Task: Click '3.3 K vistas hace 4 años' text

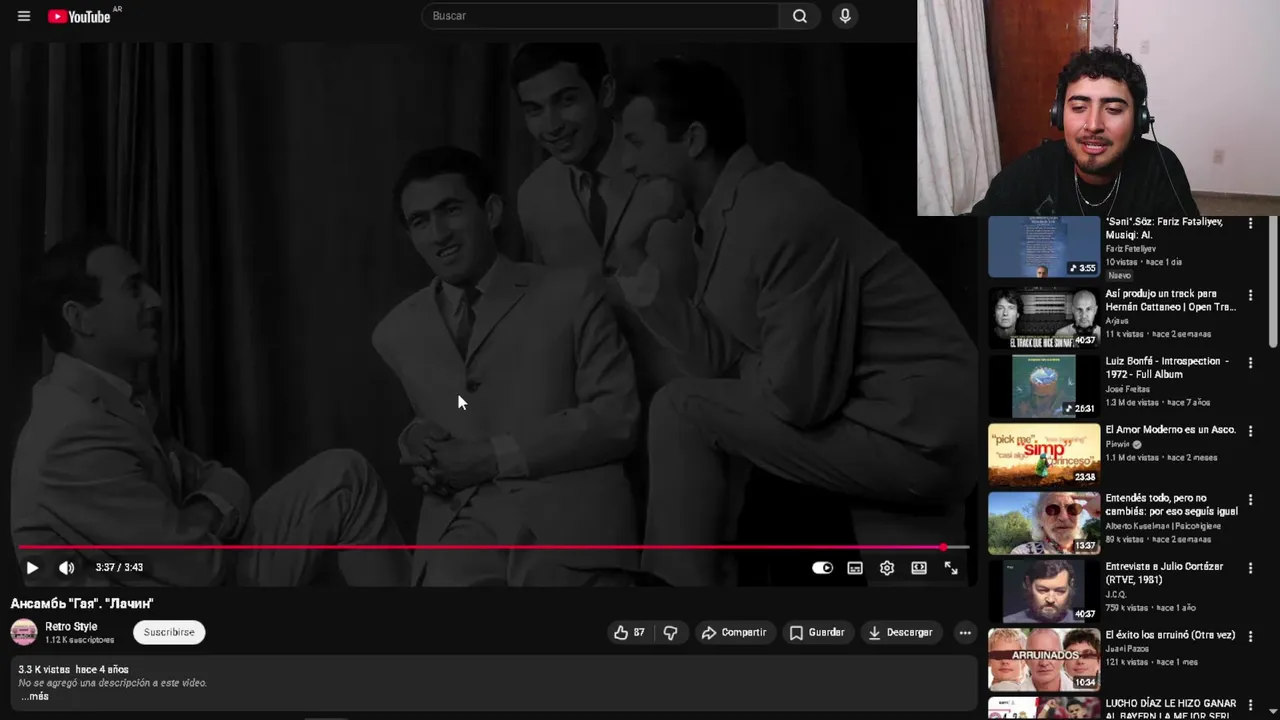Action: coord(73,669)
